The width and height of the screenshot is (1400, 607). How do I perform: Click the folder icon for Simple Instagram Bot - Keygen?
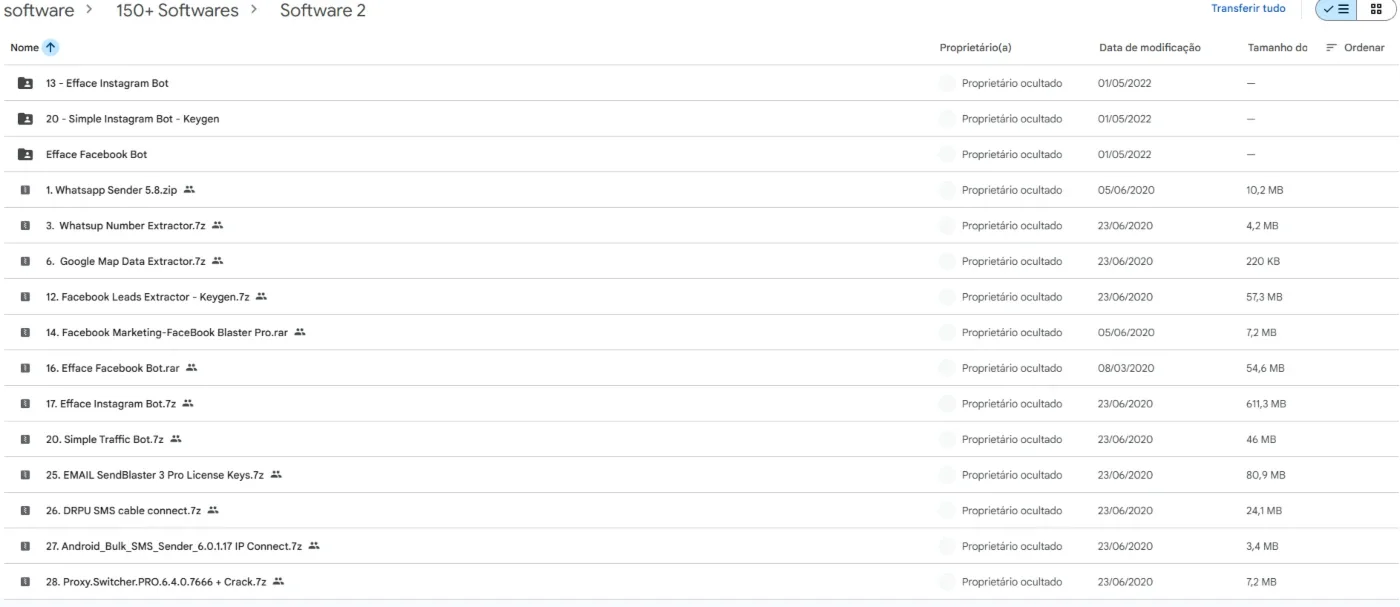(x=25, y=119)
